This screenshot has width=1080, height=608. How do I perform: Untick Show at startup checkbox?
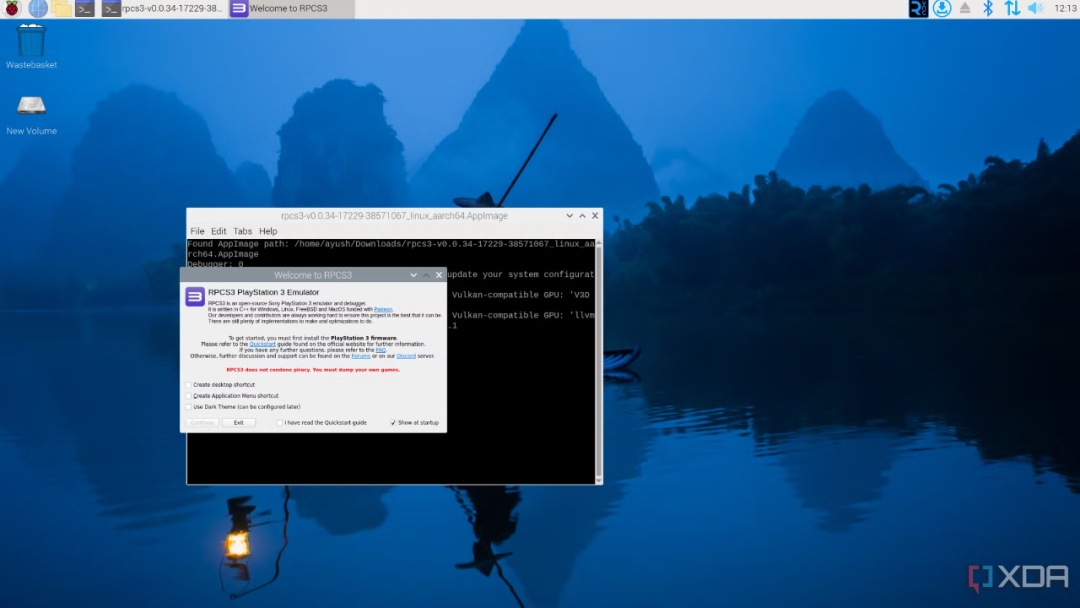(393, 423)
